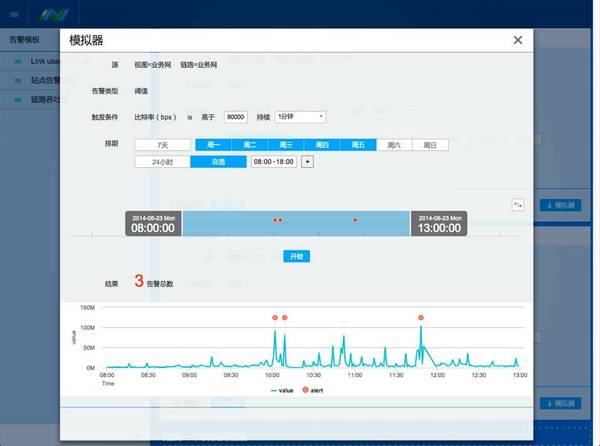The height and width of the screenshot is (446, 600).
Task: Open the hamburger menu icon
Action: point(14,15)
